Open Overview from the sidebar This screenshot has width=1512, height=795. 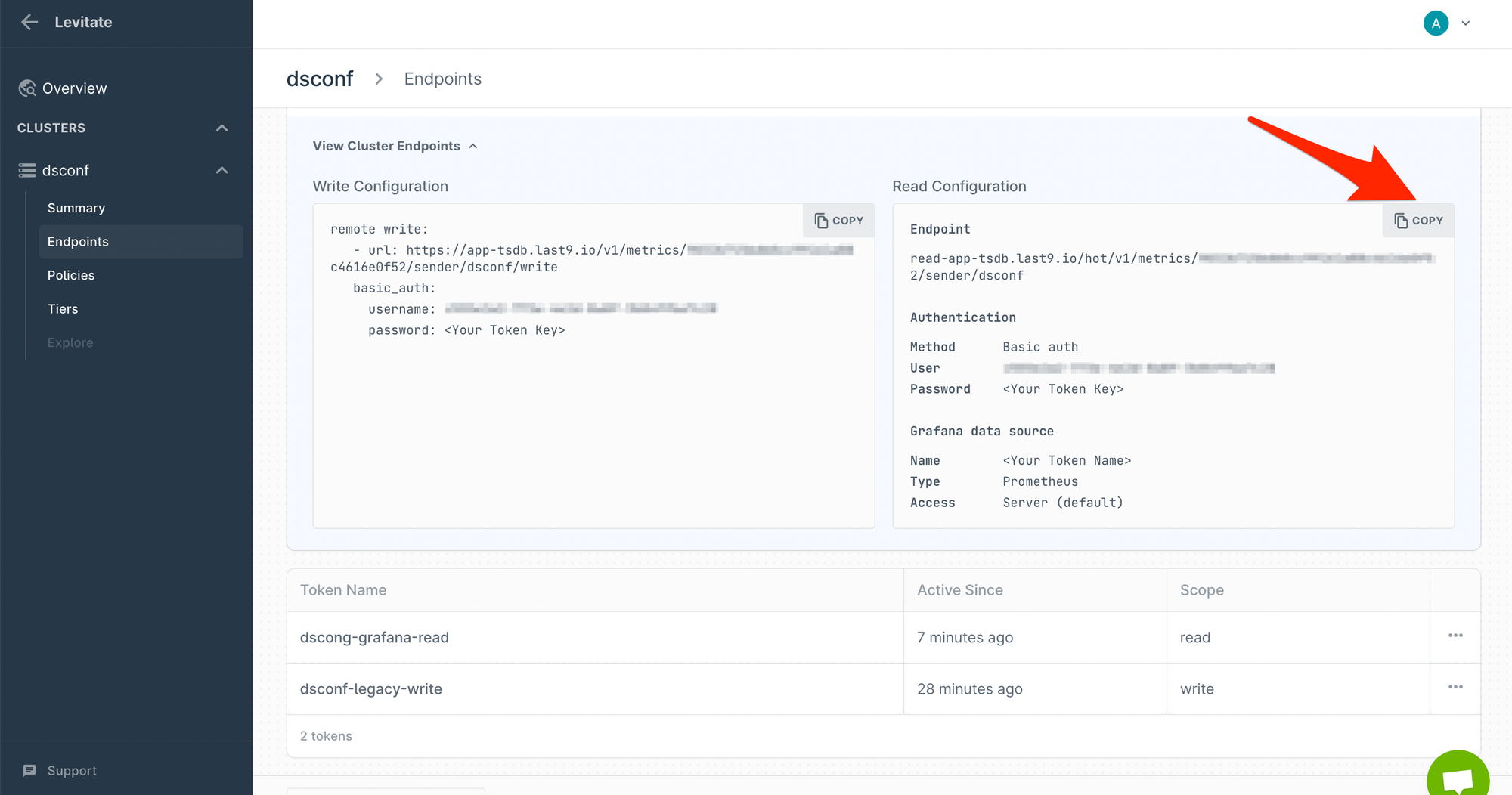(74, 88)
